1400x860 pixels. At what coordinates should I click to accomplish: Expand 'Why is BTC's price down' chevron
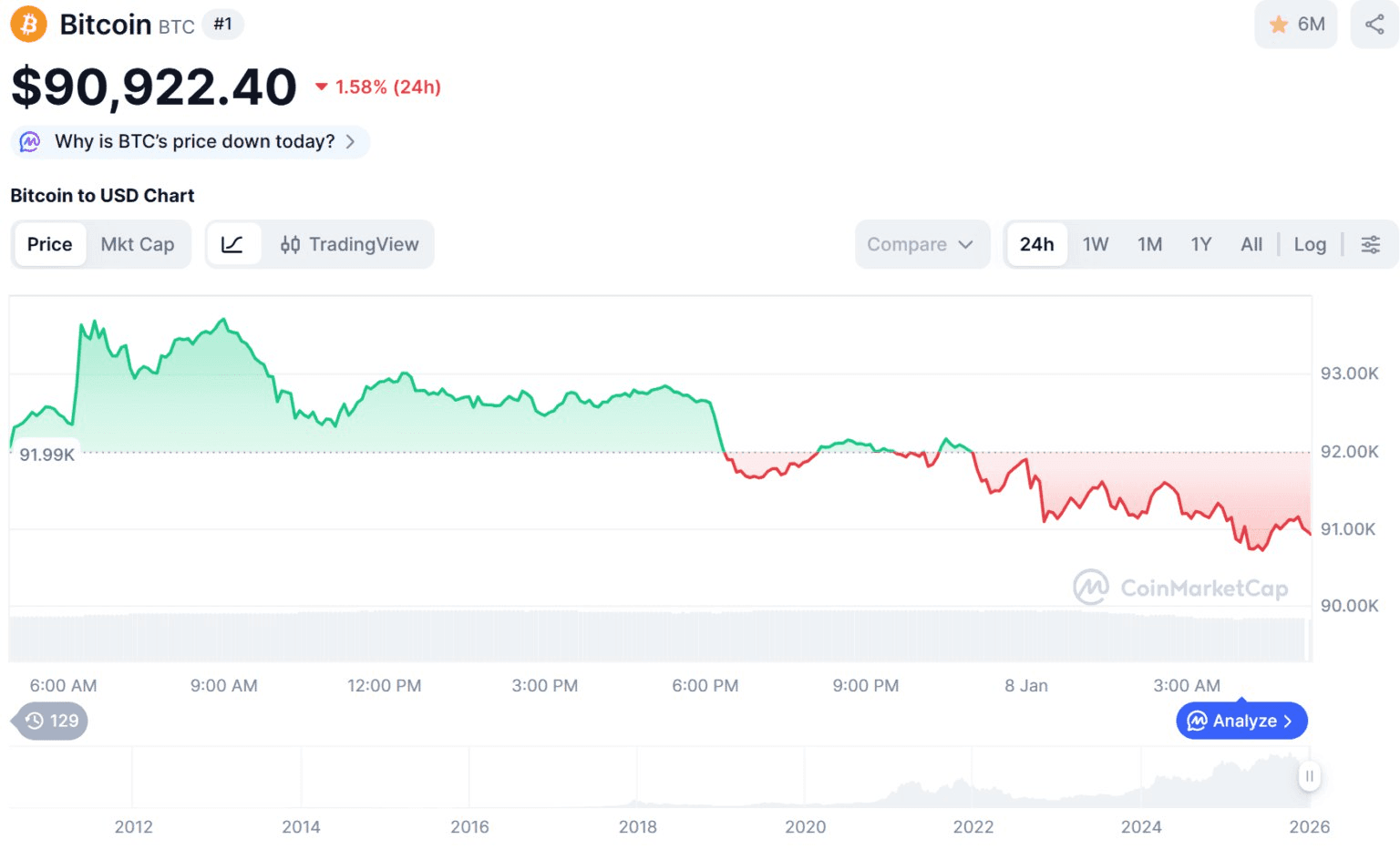tap(350, 142)
